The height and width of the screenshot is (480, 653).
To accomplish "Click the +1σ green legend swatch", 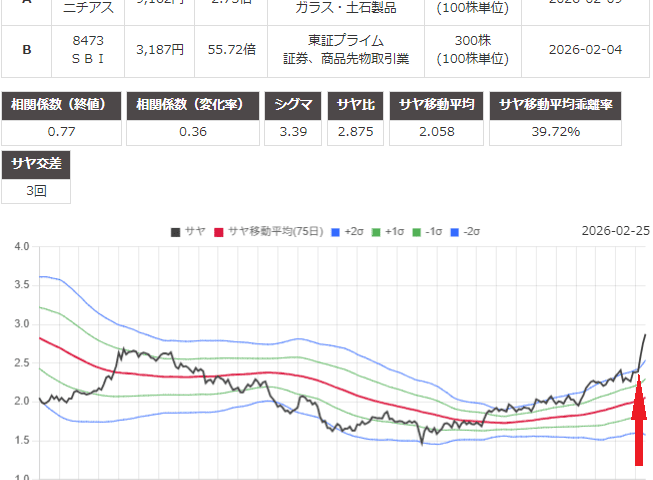I will click(x=377, y=231).
